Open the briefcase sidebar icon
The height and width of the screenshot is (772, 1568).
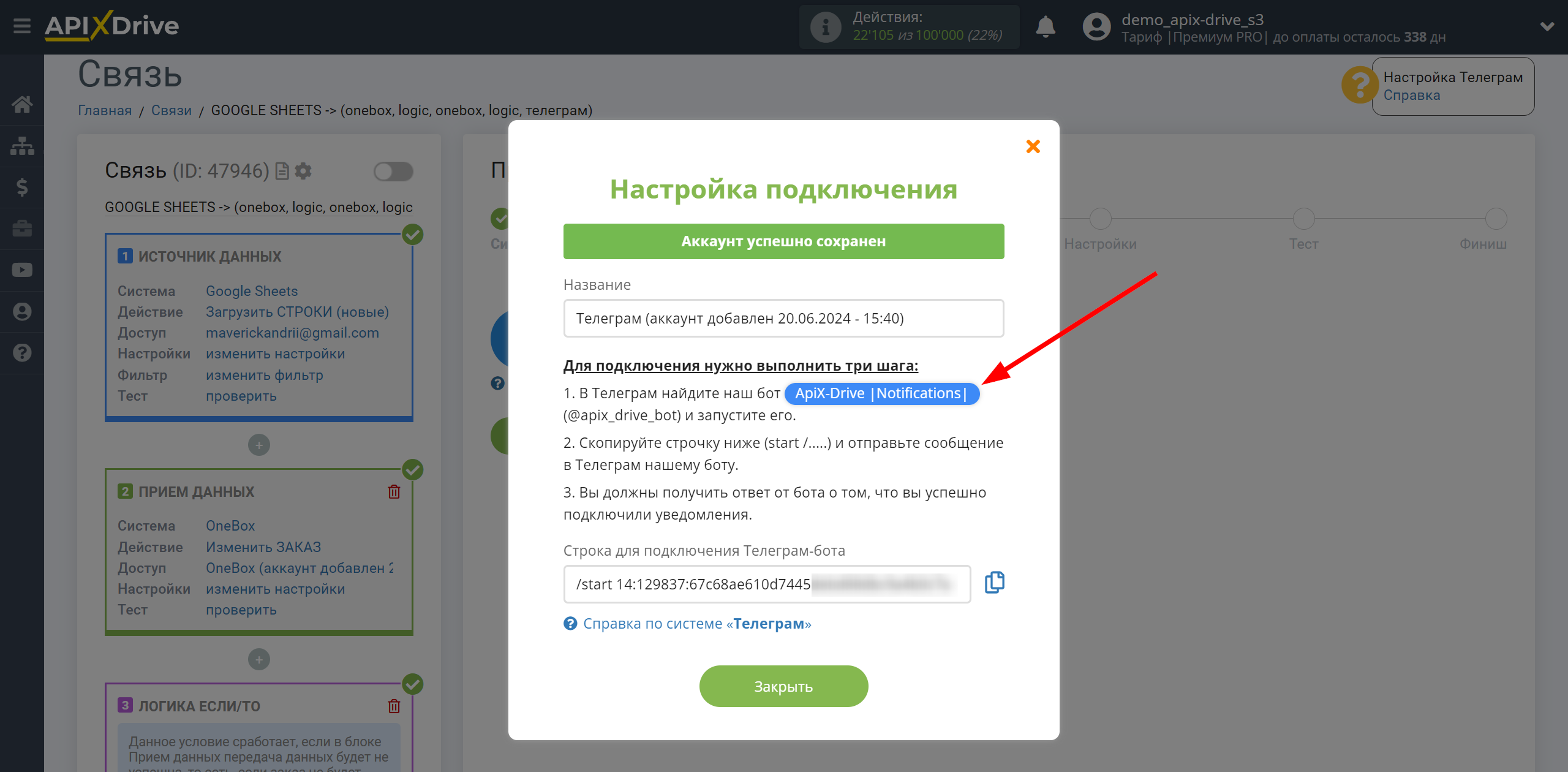[x=22, y=229]
